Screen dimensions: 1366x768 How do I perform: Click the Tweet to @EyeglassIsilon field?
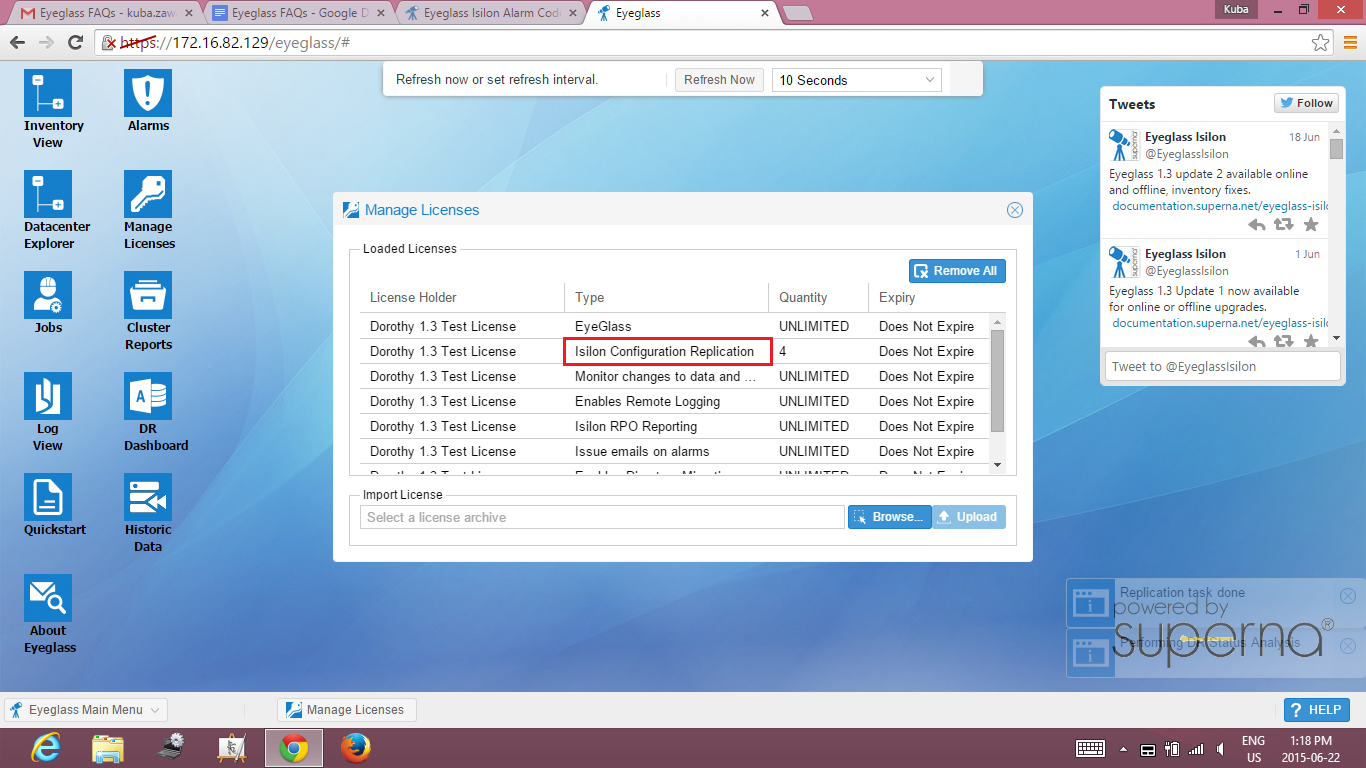[1222, 366]
